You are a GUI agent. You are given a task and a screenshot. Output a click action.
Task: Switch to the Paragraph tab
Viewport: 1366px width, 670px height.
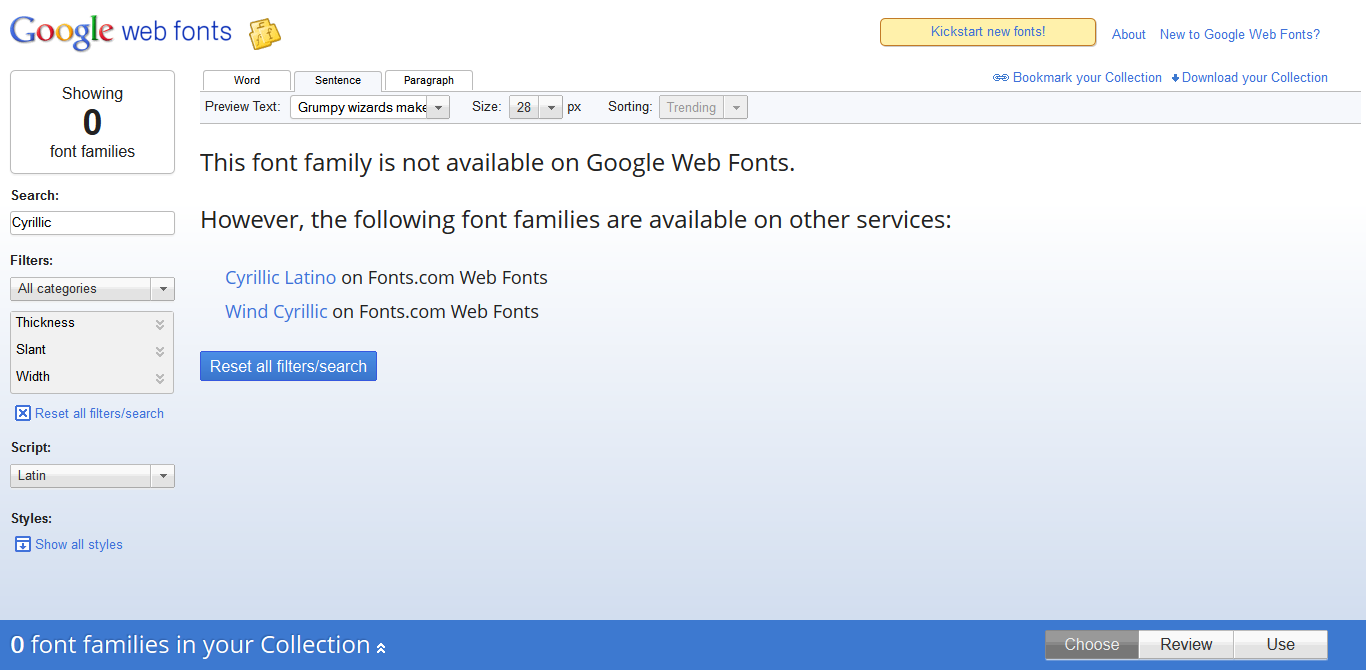pyautogui.click(x=428, y=81)
